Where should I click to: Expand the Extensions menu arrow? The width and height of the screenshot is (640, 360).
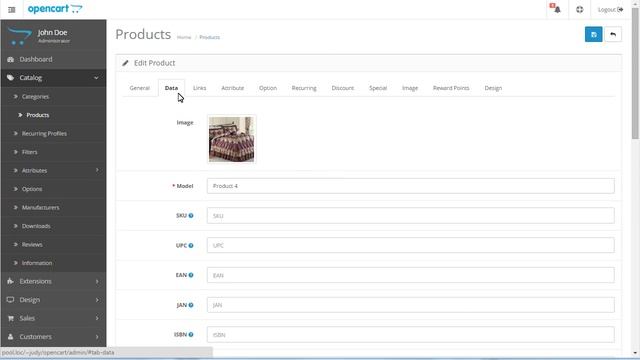pos(97,281)
